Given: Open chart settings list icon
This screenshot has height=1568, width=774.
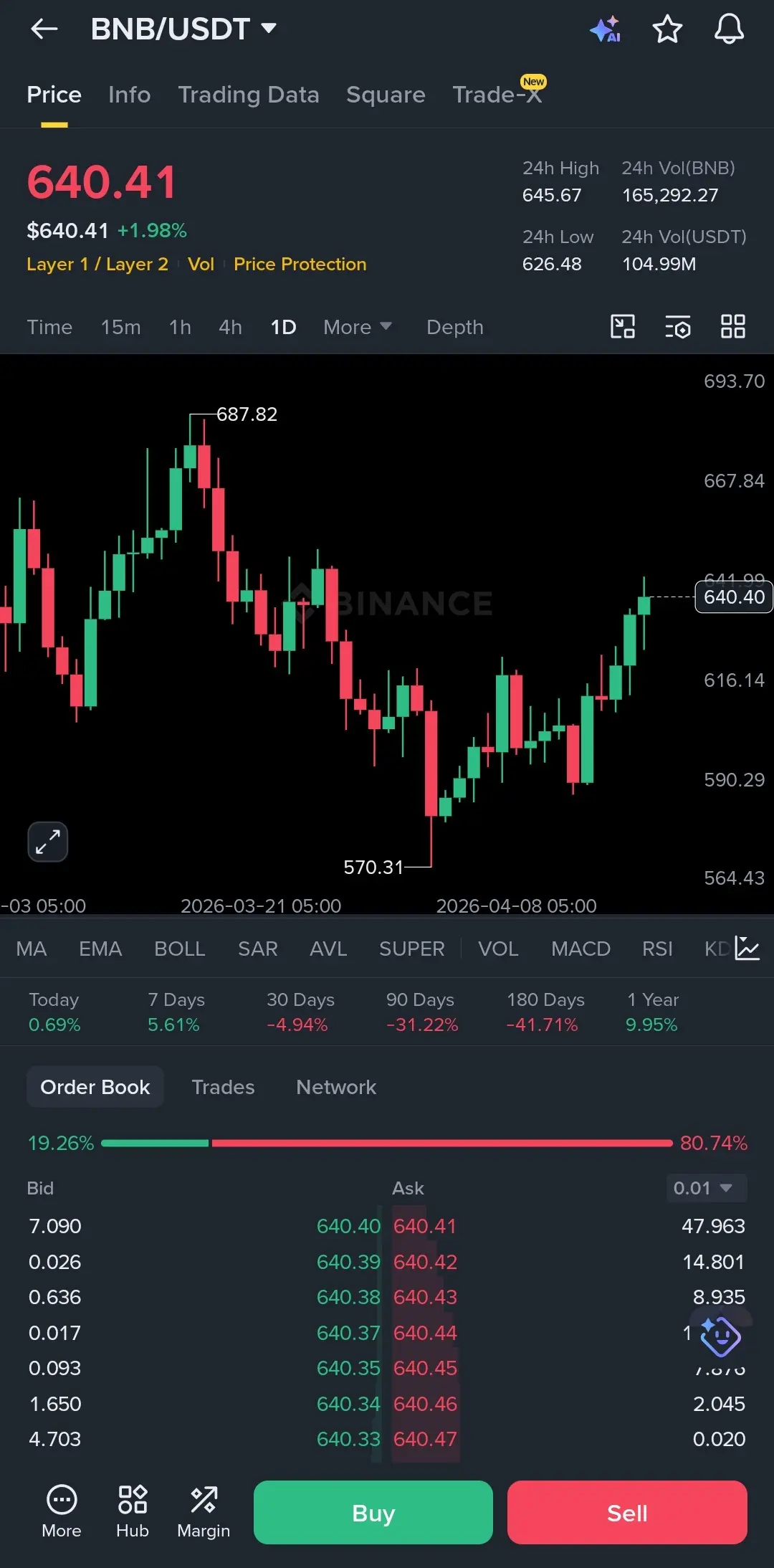Looking at the screenshot, I should point(677,327).
